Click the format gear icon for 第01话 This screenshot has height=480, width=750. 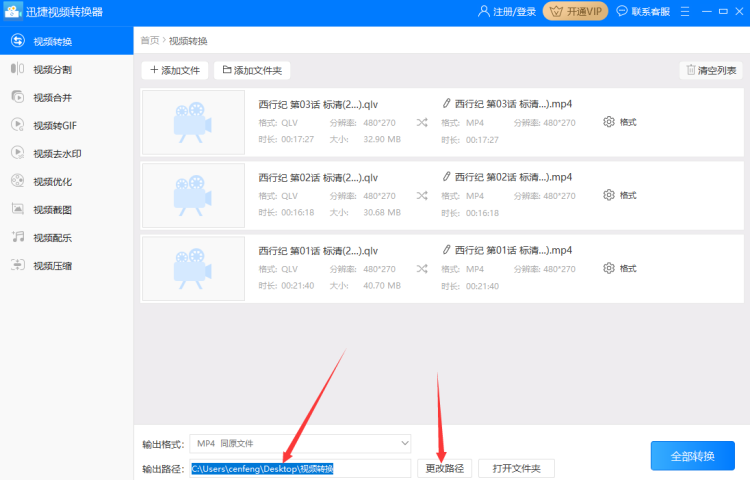608,268
